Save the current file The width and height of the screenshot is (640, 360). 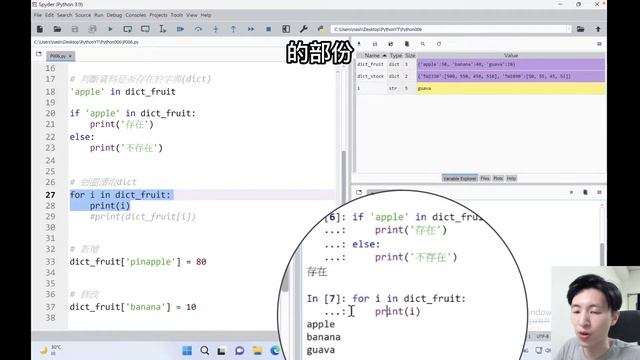(75, 29)
